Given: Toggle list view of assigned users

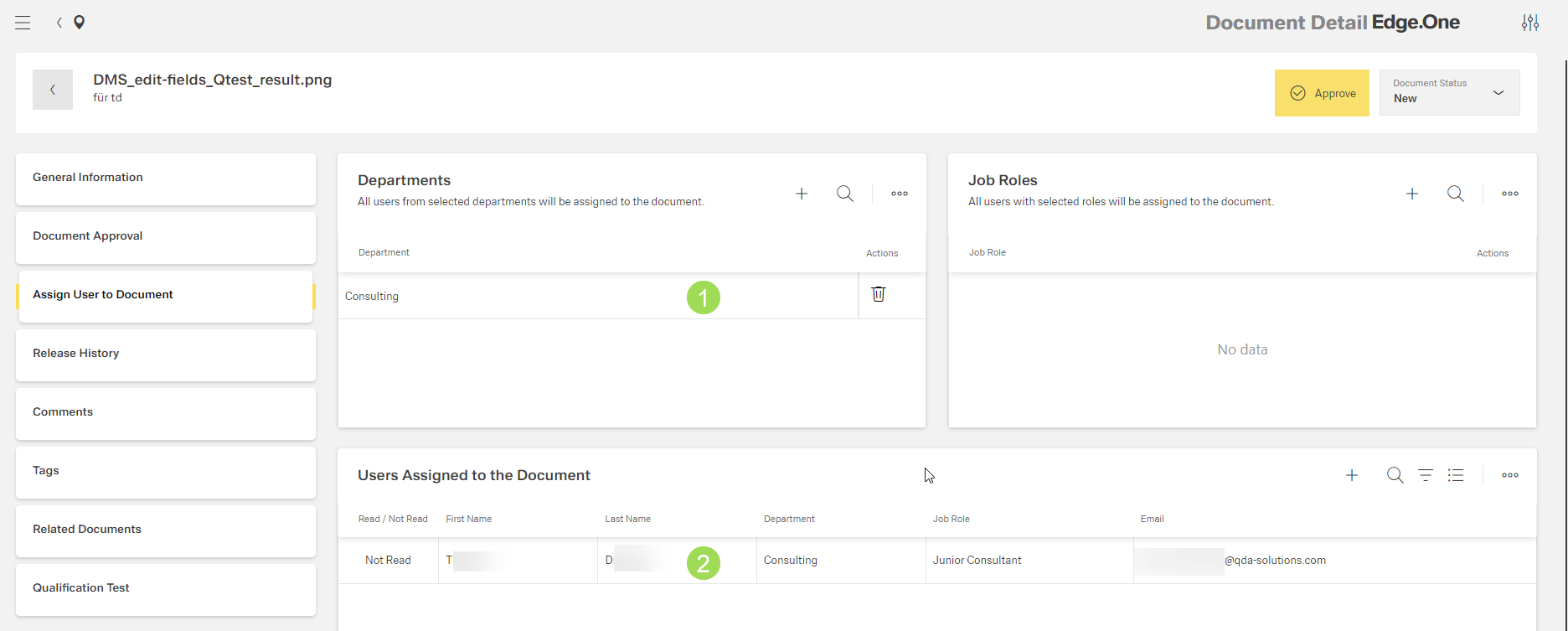Looking at the screenshot, I should pos(1456,475).
